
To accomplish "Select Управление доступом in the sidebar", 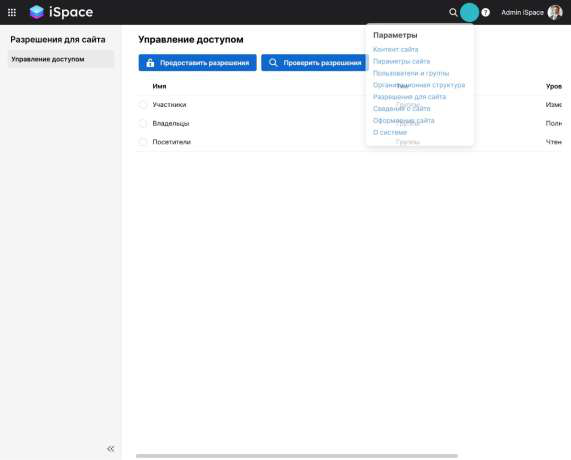I will click(61, 59).
